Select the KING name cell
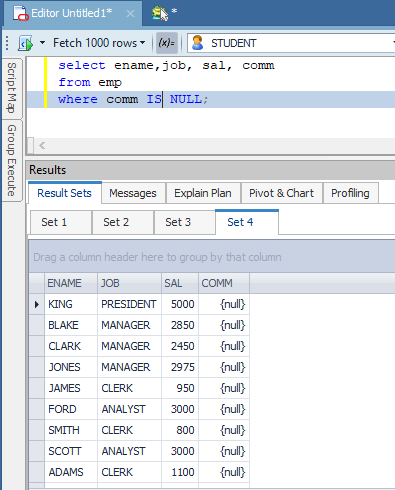The image size is (395, 490). click(71, 304)
